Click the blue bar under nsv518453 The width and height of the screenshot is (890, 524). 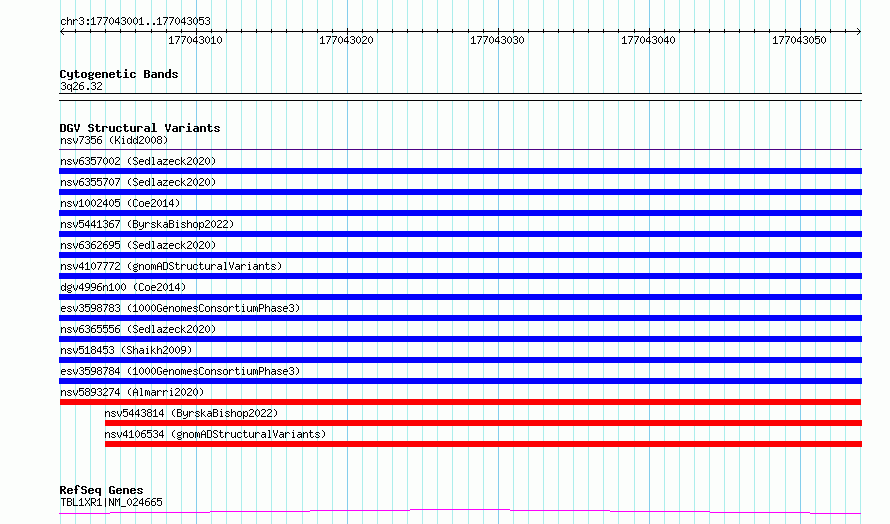pos(460,360)
